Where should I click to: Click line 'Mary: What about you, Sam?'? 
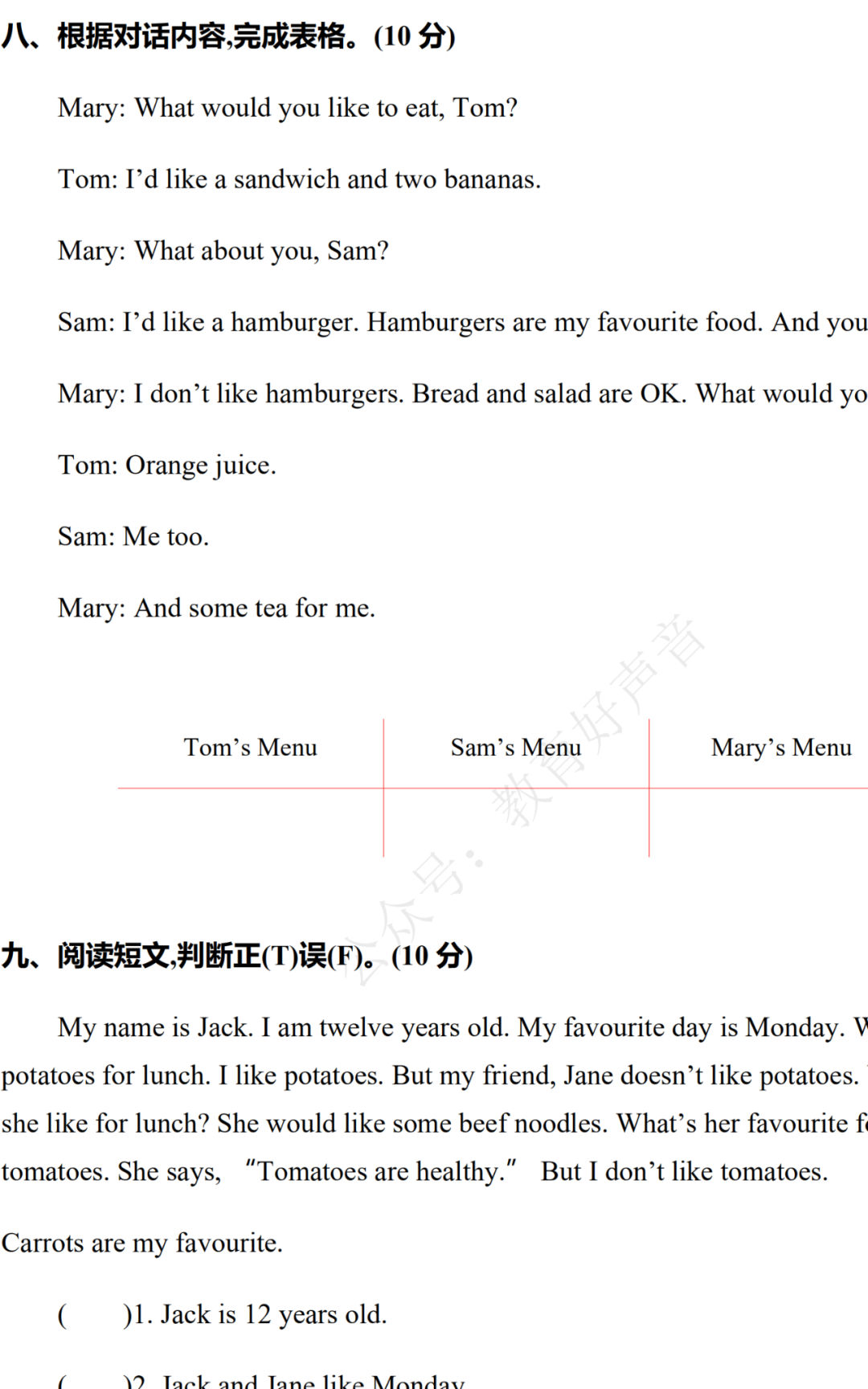pos(223,251)
